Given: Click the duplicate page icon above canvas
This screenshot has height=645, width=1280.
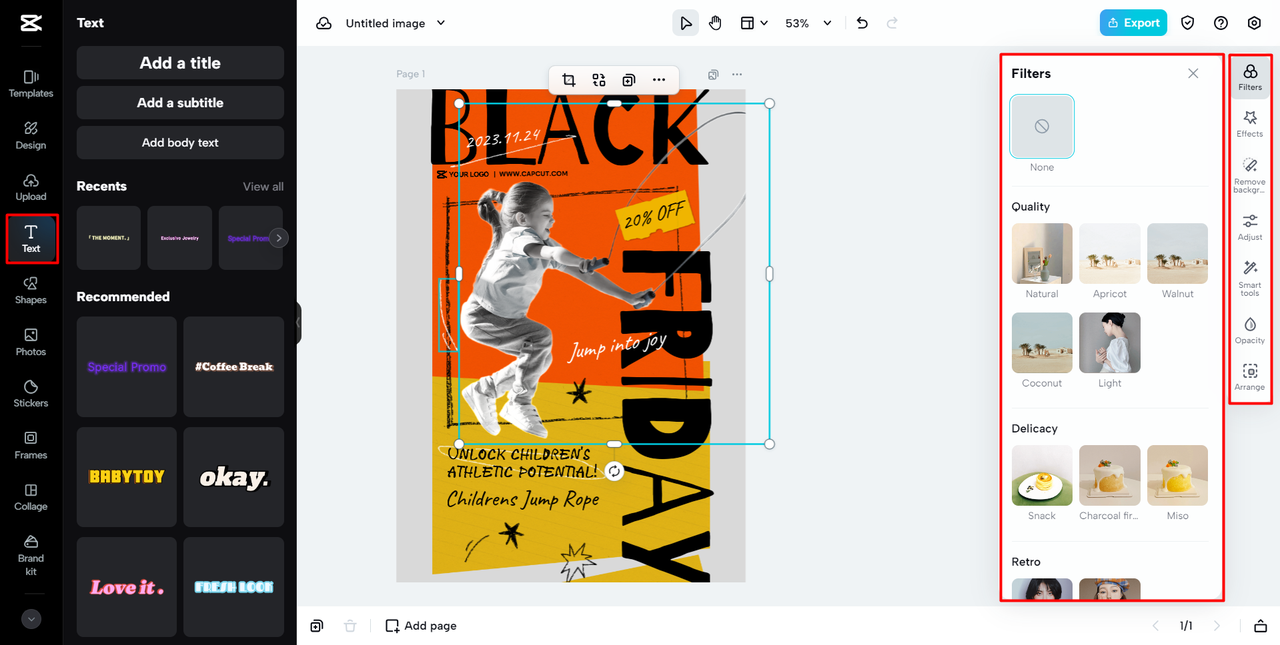Looking at the screenshot, I should tap(713, 74).
